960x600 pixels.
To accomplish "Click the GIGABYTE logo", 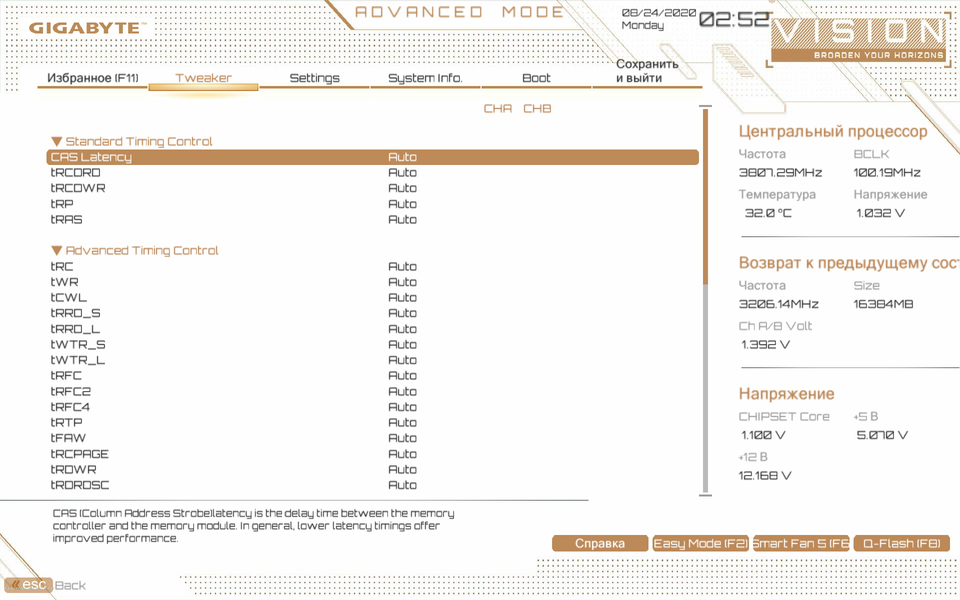I will (x=88, y=28).
